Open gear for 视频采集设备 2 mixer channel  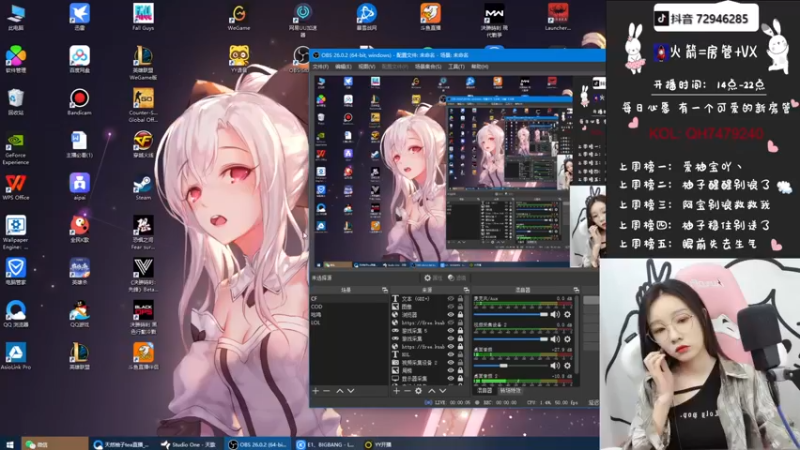tap(567, 339)
